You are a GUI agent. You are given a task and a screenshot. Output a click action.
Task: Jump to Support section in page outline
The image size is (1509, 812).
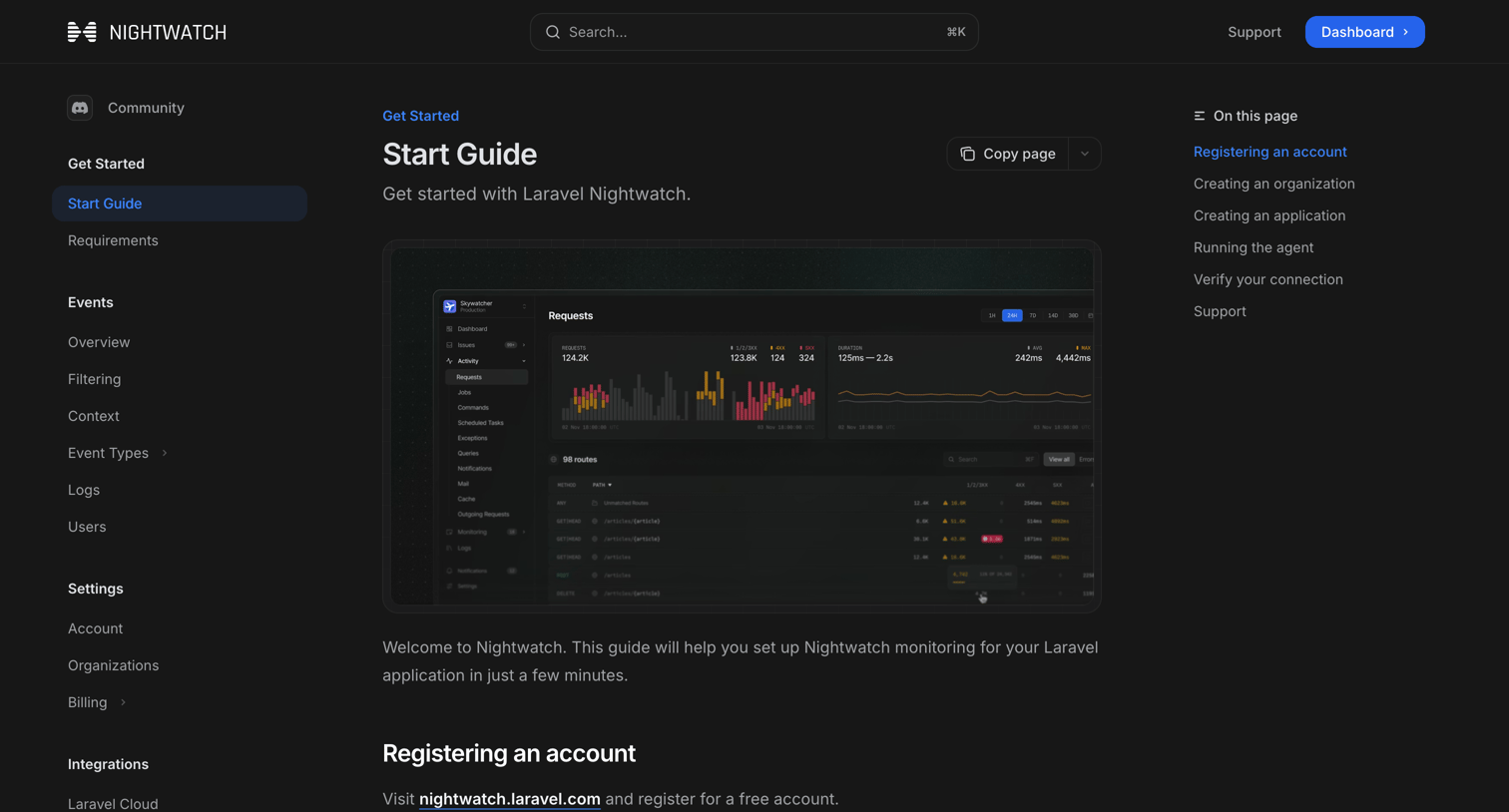tap(1220, 311)
